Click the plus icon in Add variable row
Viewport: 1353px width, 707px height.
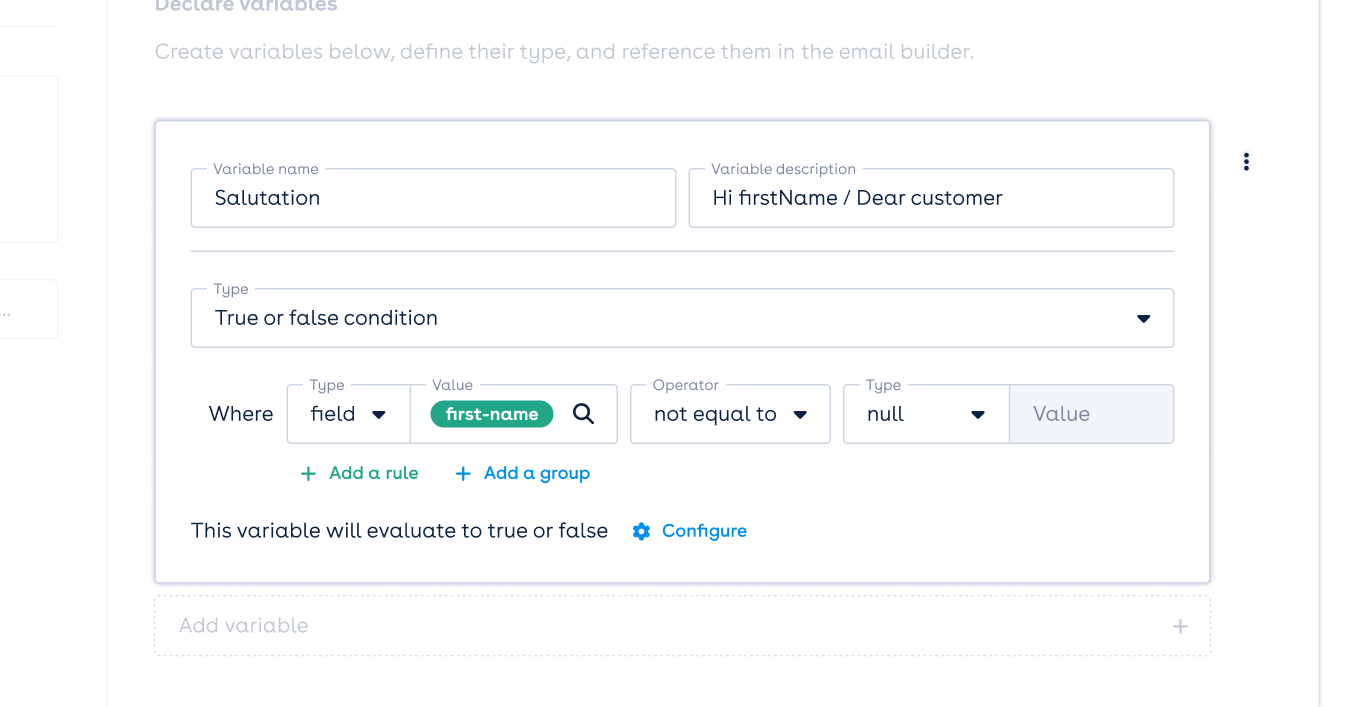[1180, 626]
